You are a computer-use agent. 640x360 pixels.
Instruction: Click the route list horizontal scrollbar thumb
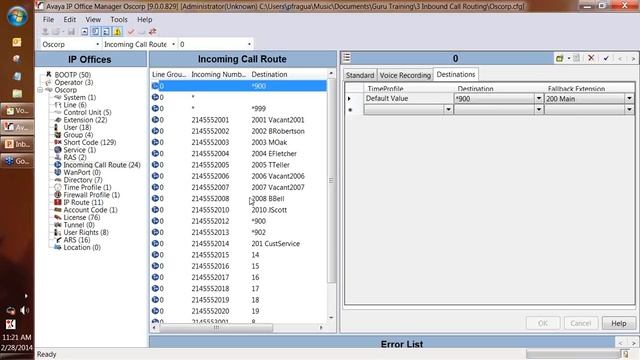click(216, 327)
